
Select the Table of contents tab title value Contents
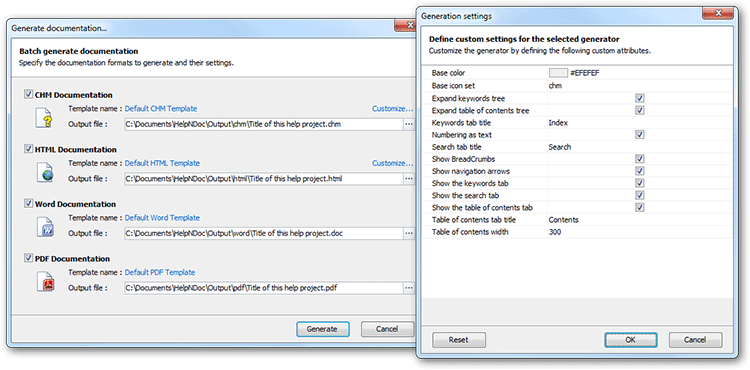point(563,220)
